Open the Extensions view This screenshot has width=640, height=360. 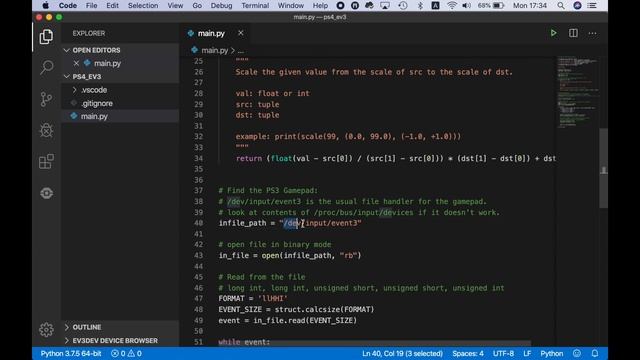pyautogui.click(x=46, y=161)
